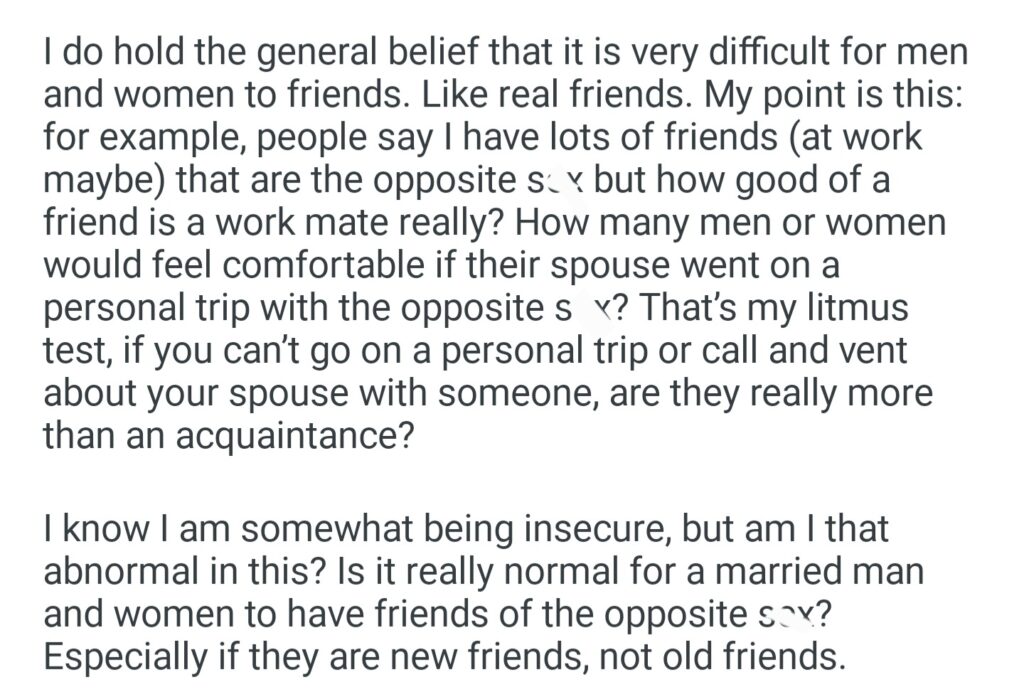Click the phrase "for example," in the text
The width and height of the screenshot is (1024, 697).
[x=140, y=136]
